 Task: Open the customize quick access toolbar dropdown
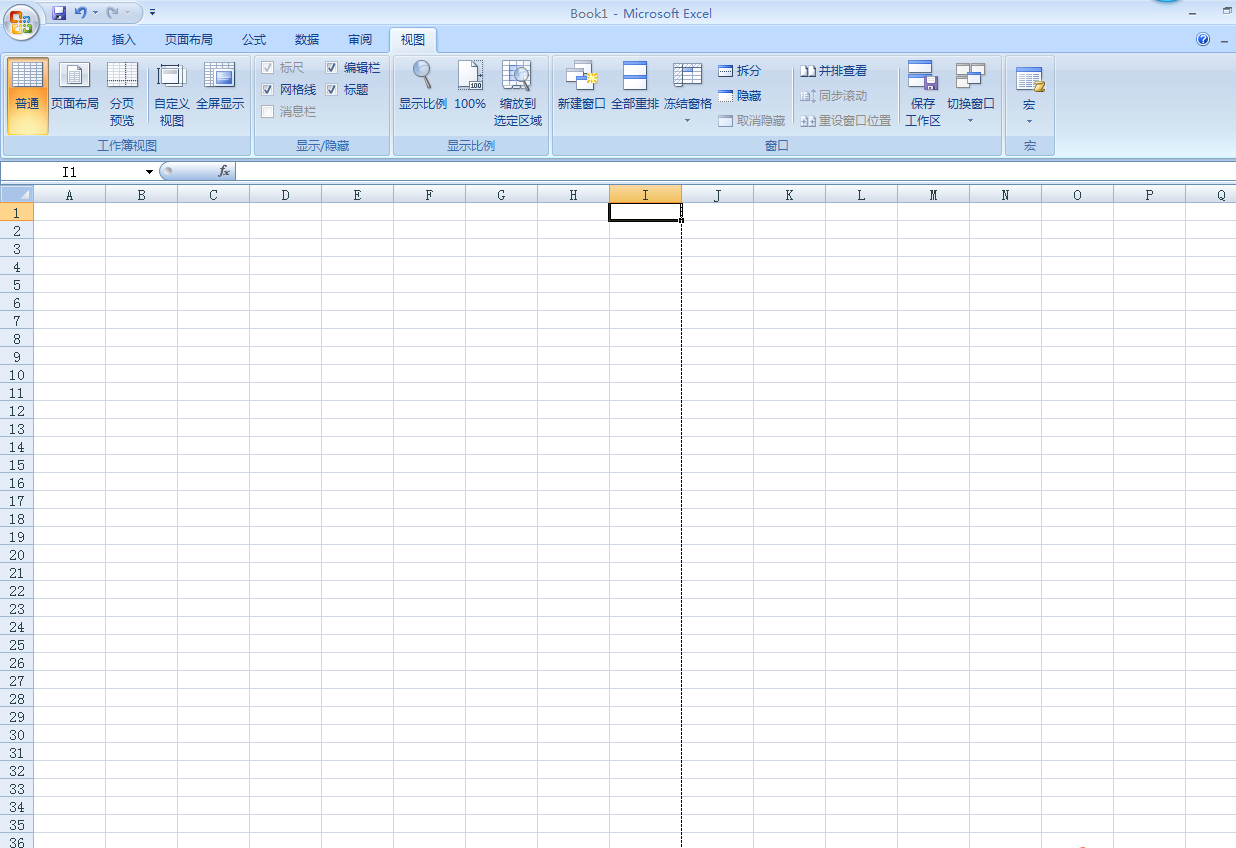[x=153, y=13]
